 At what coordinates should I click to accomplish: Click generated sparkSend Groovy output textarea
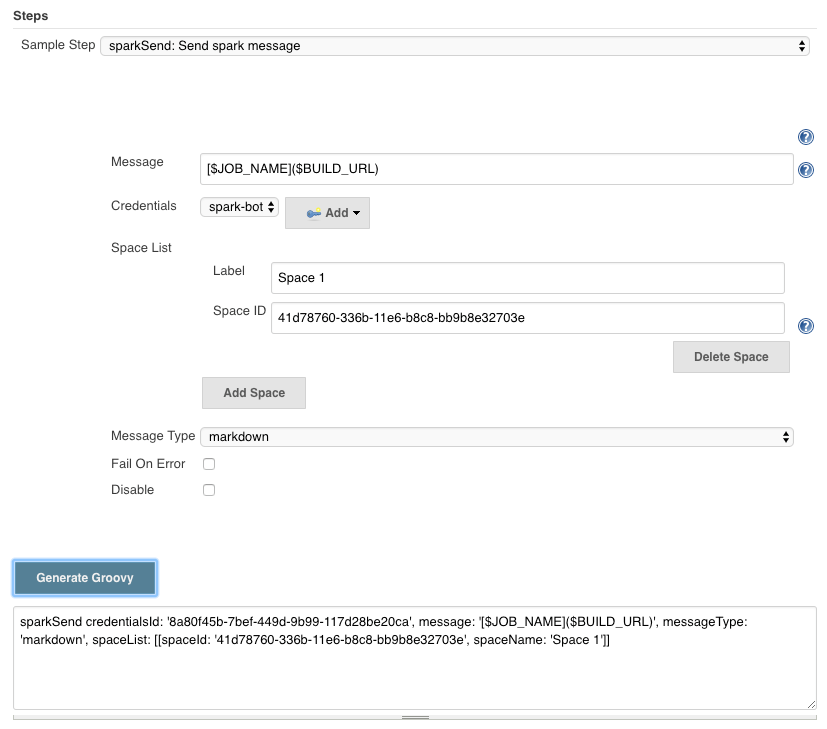415,658
